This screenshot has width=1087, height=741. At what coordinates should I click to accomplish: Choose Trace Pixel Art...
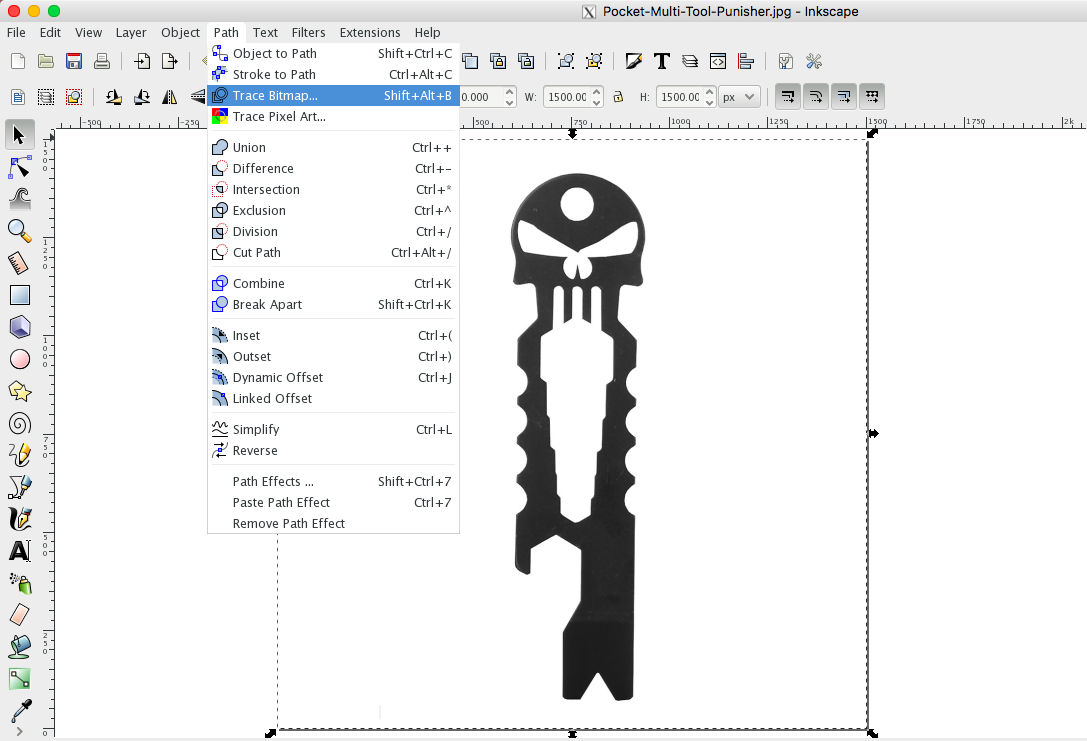click(333, 116)
